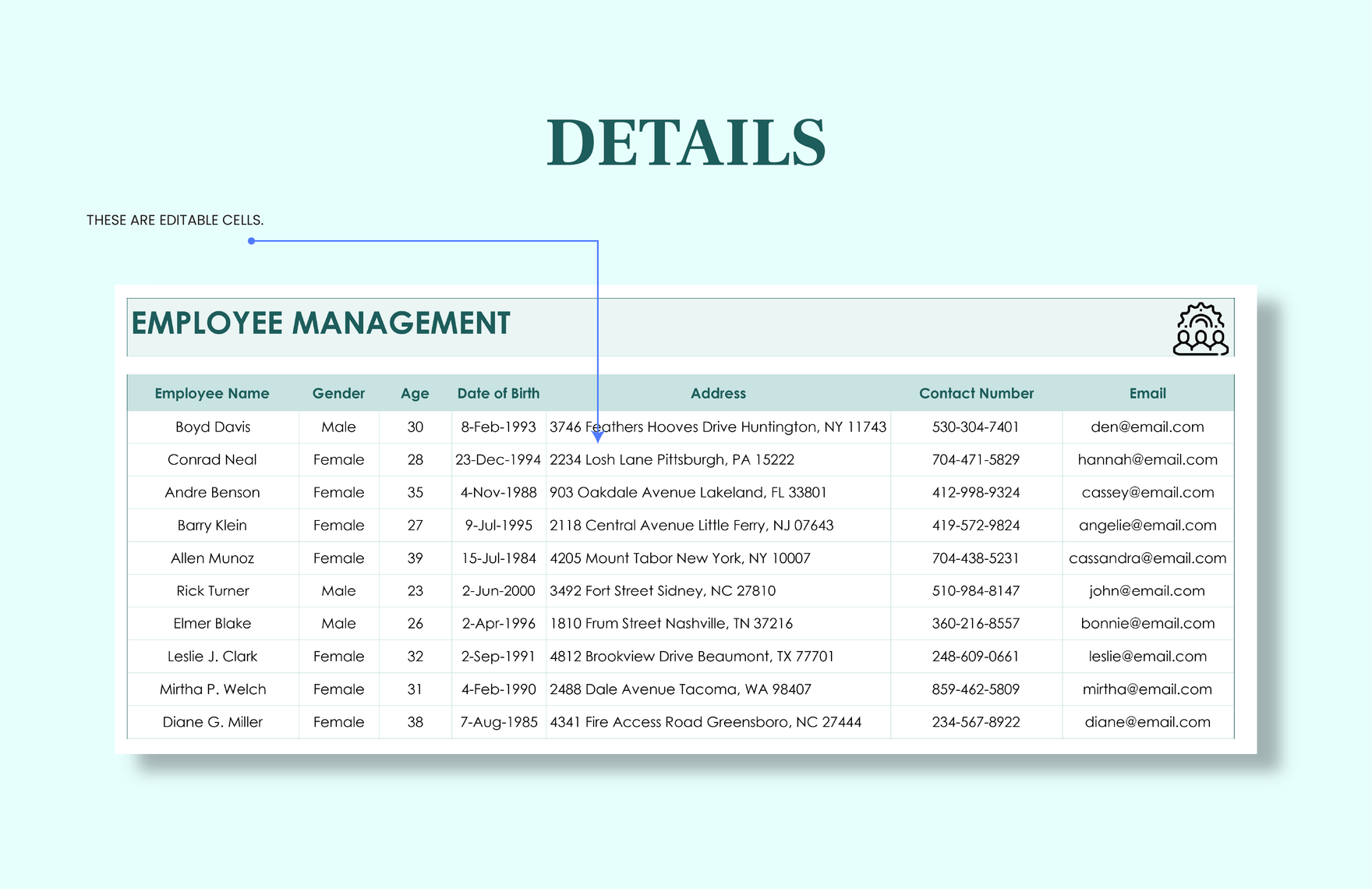Click the 903 Oakdale Avenue Lakeland address
This screenshot has width=1372, height=889.
(x=718, y=493)
